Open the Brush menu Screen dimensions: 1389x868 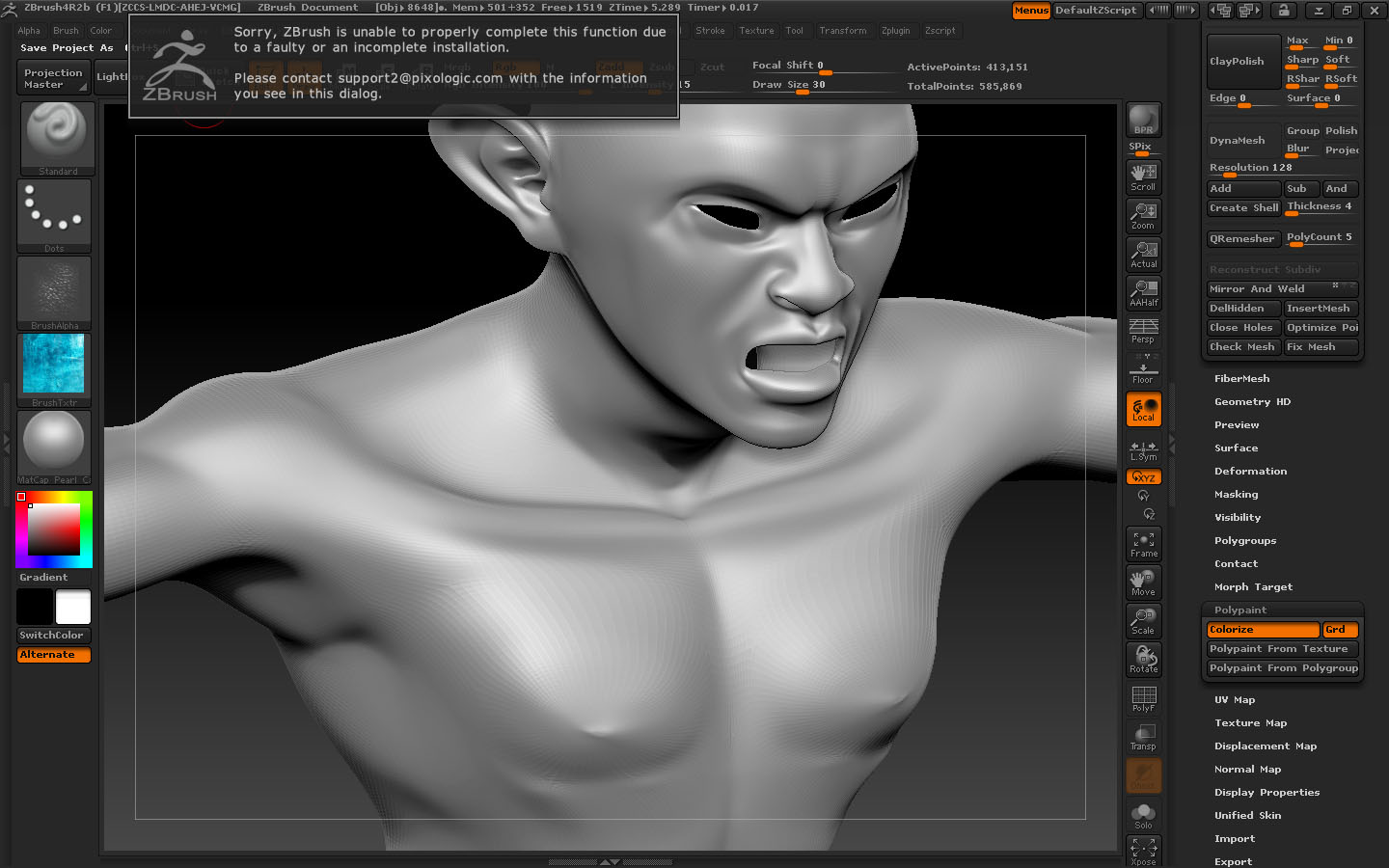67,31
